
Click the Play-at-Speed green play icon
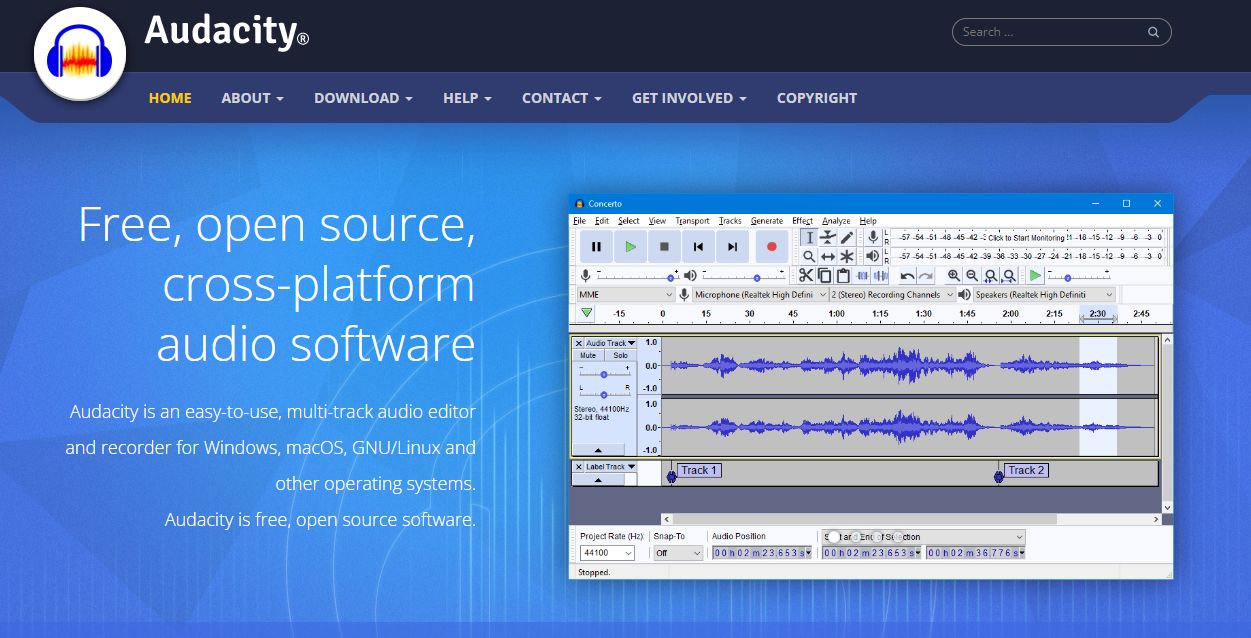(1035, 275)
